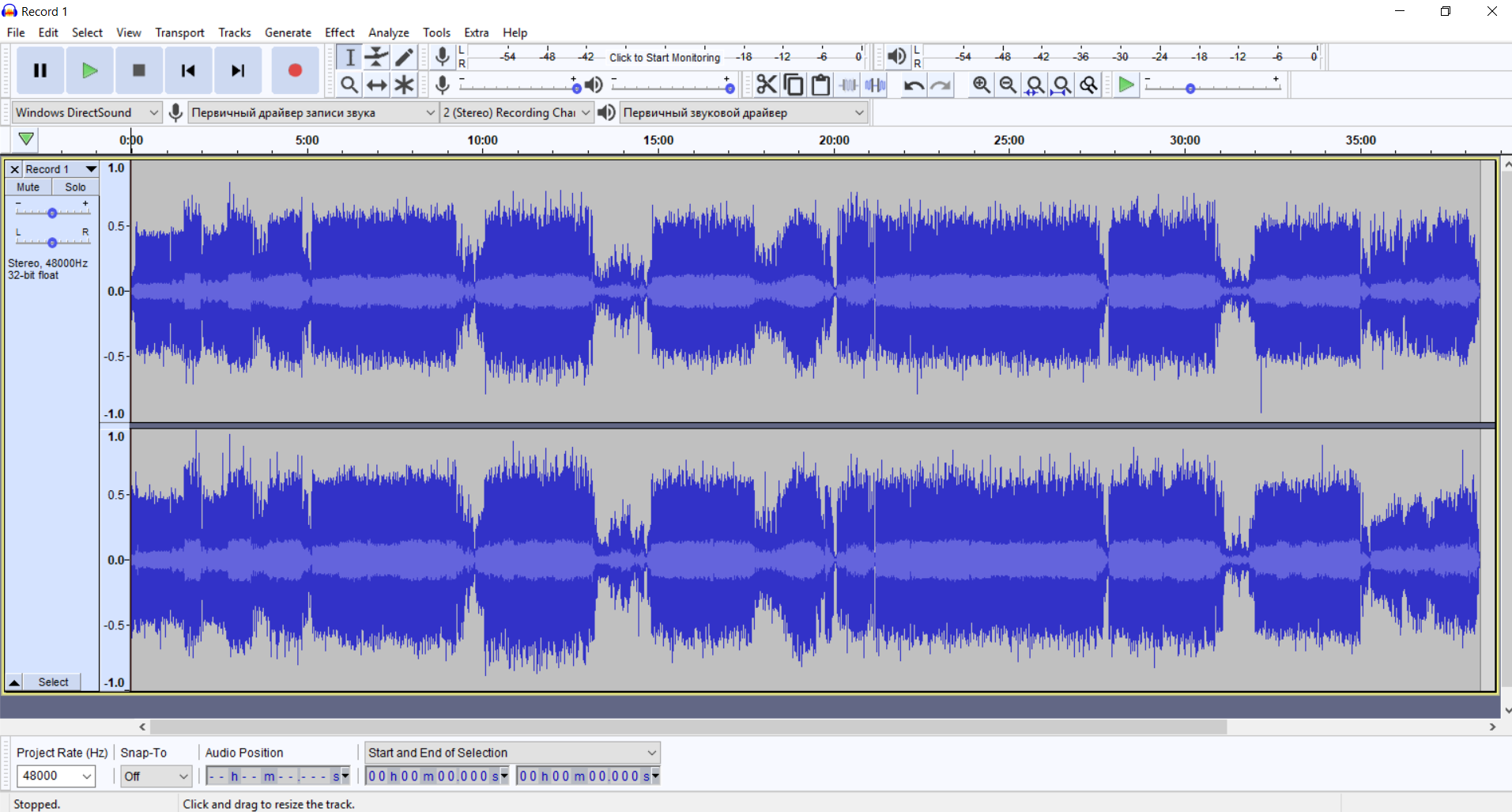Click the Audio Position time field

(x=277, y=776)
